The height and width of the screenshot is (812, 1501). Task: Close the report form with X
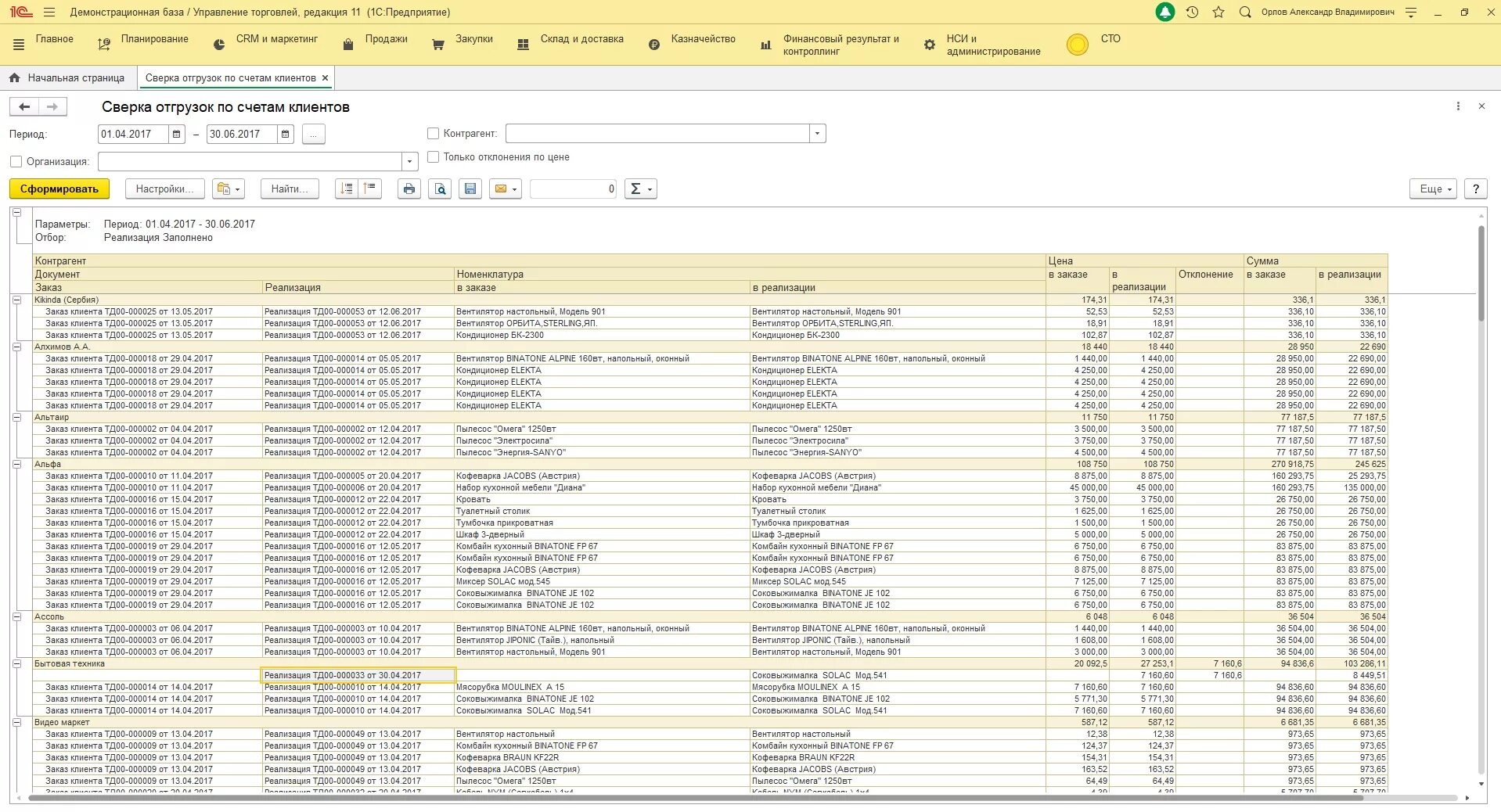point(1481,106)
